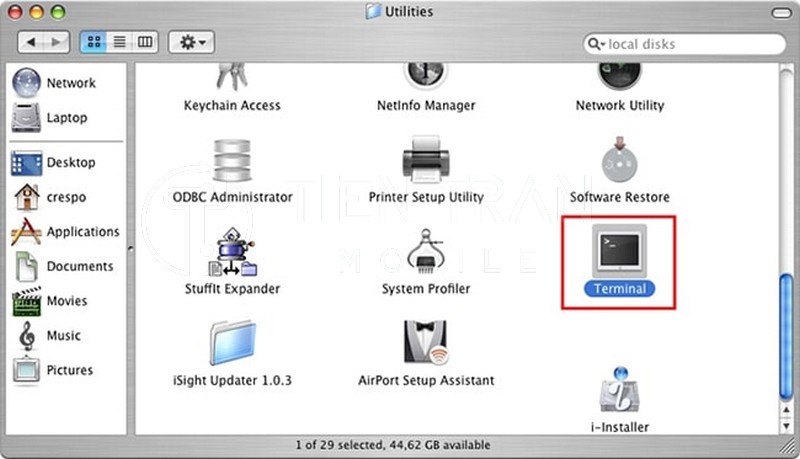Image resolution: width=800 pixels, height=459 pixels.
Task: Select the Printer Setup Utility icon
Action: (x=426, y=160)
